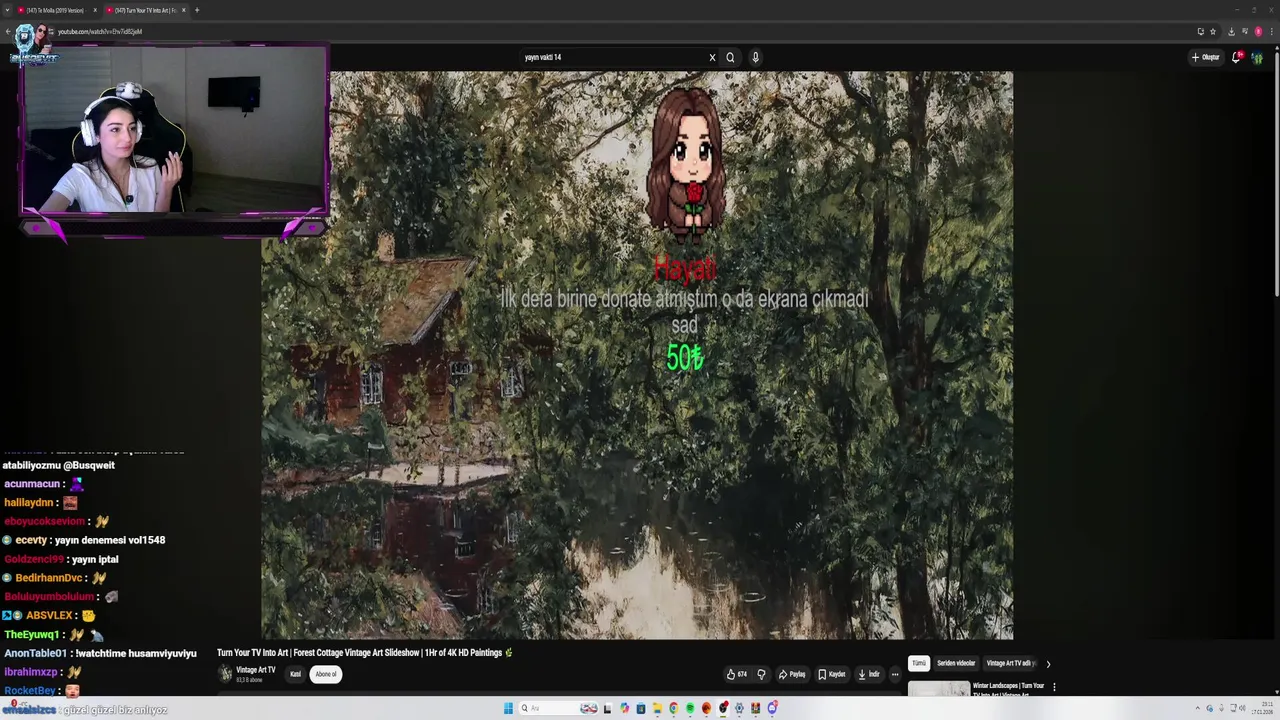
Task: Select the Vintage Art TV adlı filter chip
Action: [1011, 663]
